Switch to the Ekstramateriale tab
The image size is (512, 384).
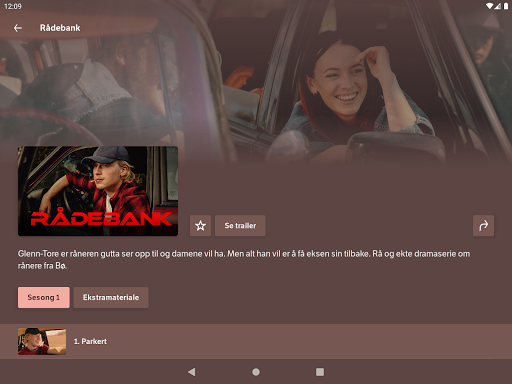(111, 297)
